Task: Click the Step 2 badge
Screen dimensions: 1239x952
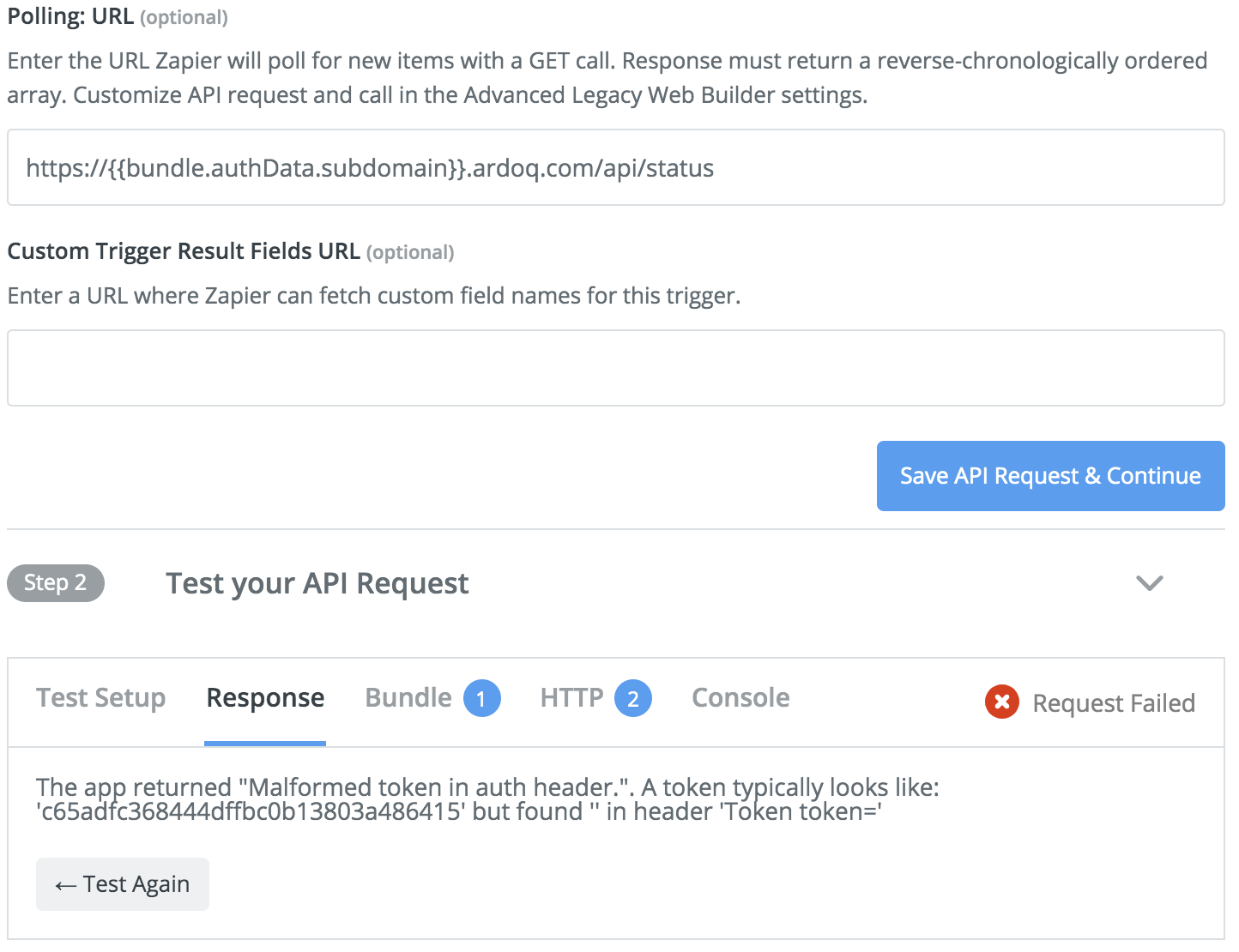Action: coord(56,583)
